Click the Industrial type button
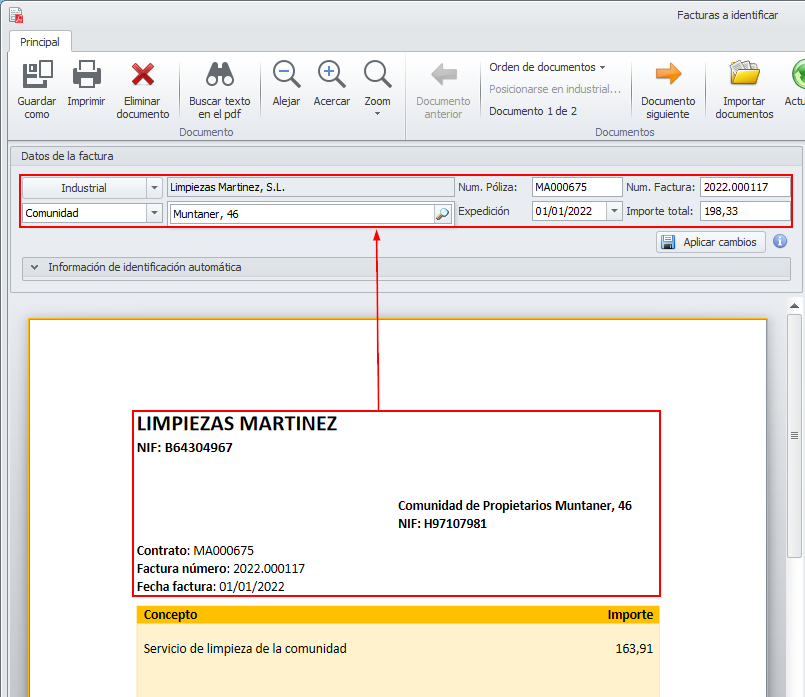Viewport: 805px width, 697px height. pos(84,188)
